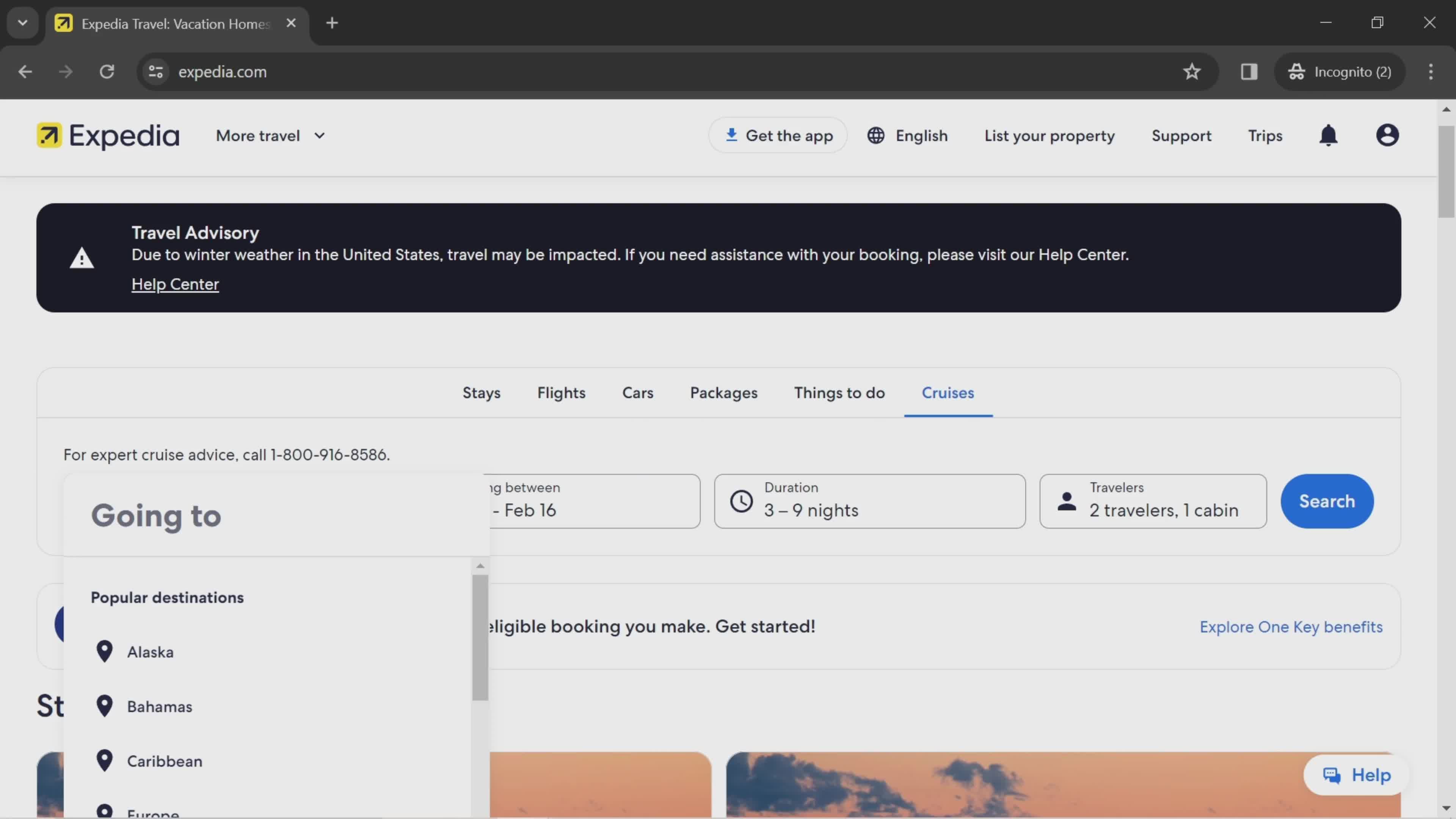The width and height of the screenshot is (1456, 819).
Task: Click Get the app button
Action: click(778, 135)
